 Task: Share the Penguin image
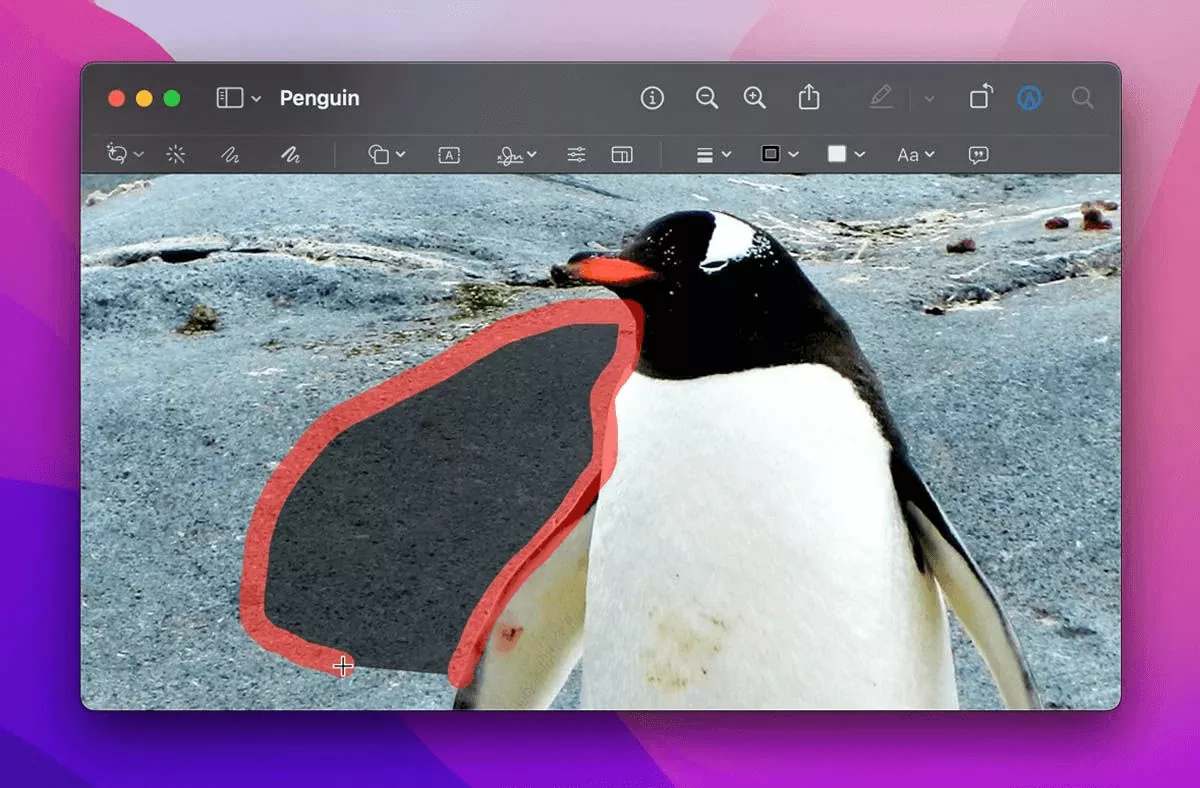coord(808,98)
